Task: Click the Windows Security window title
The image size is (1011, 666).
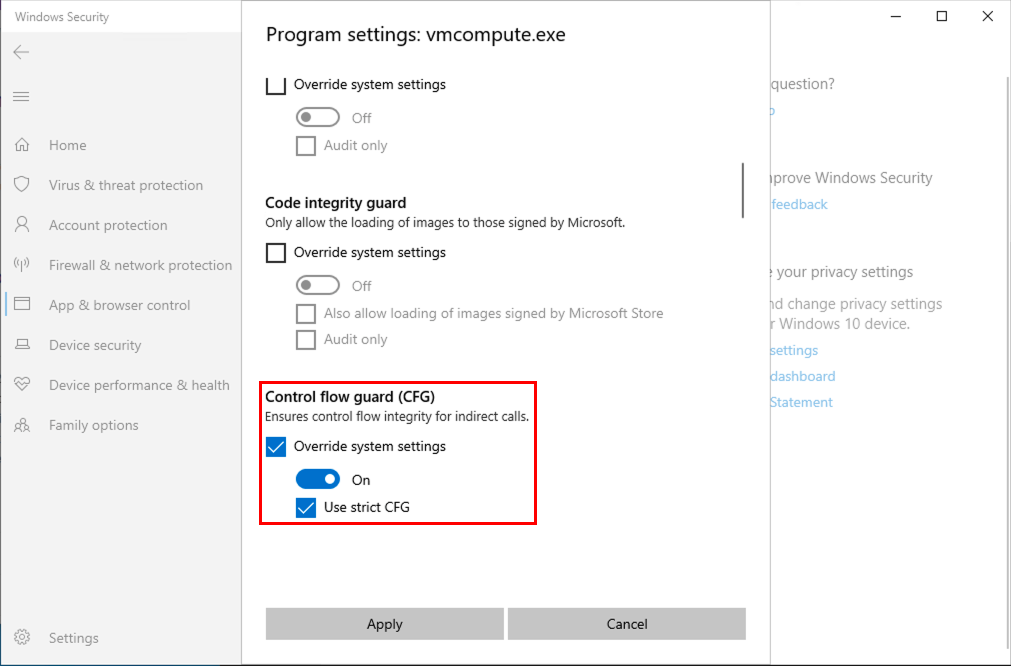Action: [x=62, y=17]
